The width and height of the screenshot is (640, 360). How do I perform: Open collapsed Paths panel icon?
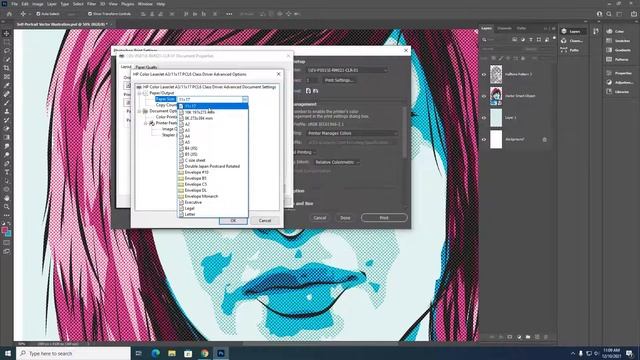[x=564, y=50]
